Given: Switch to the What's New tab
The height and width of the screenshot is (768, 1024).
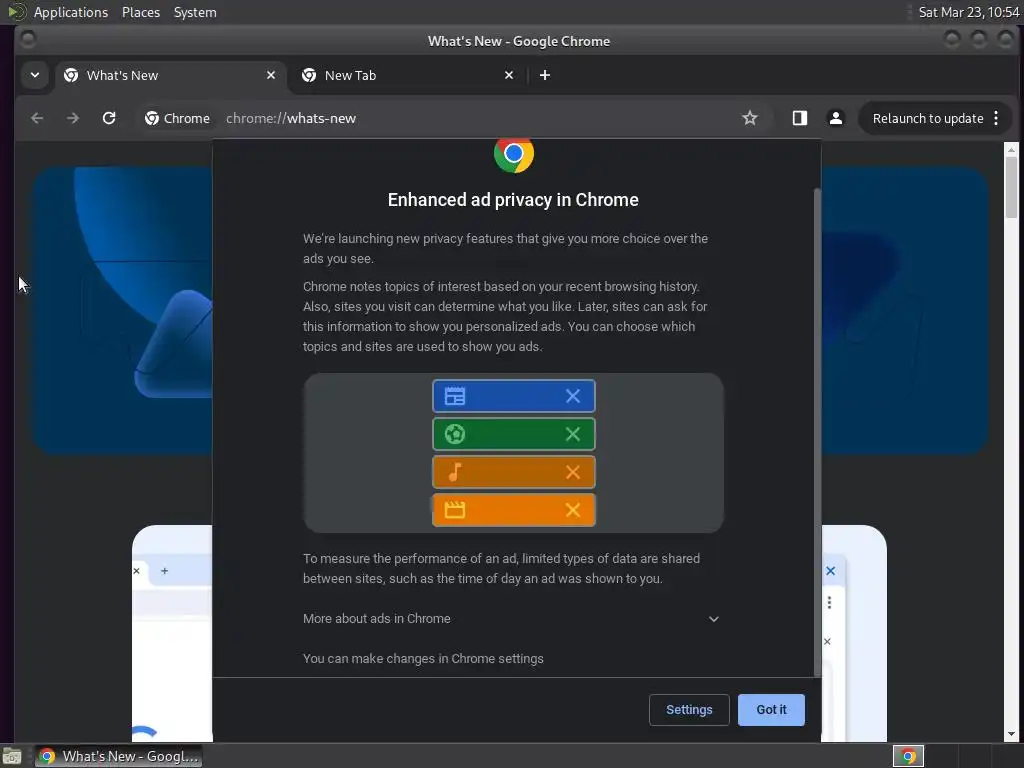Looking at the screenshot, I should pyautogui.click(x=169, y=75).
